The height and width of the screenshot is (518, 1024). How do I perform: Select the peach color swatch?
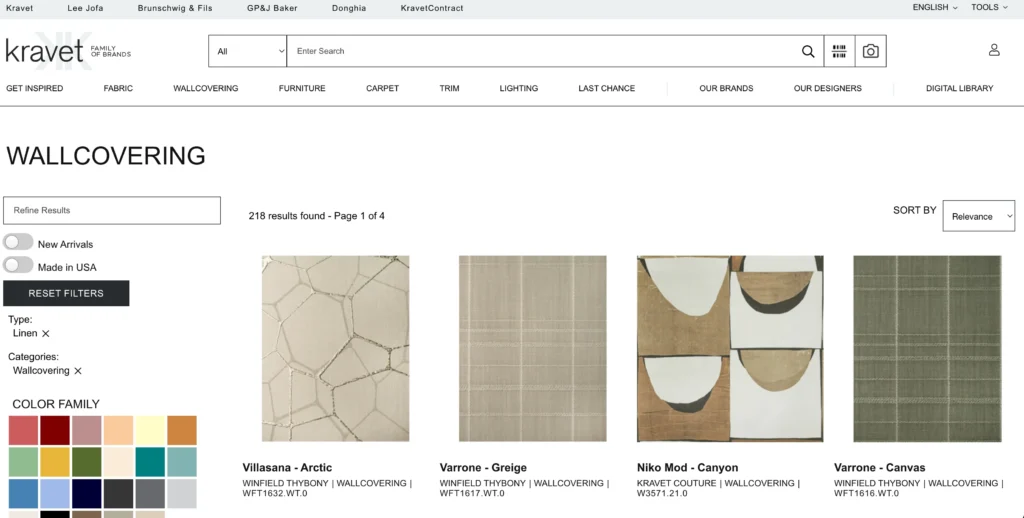[x=118, y=430]
